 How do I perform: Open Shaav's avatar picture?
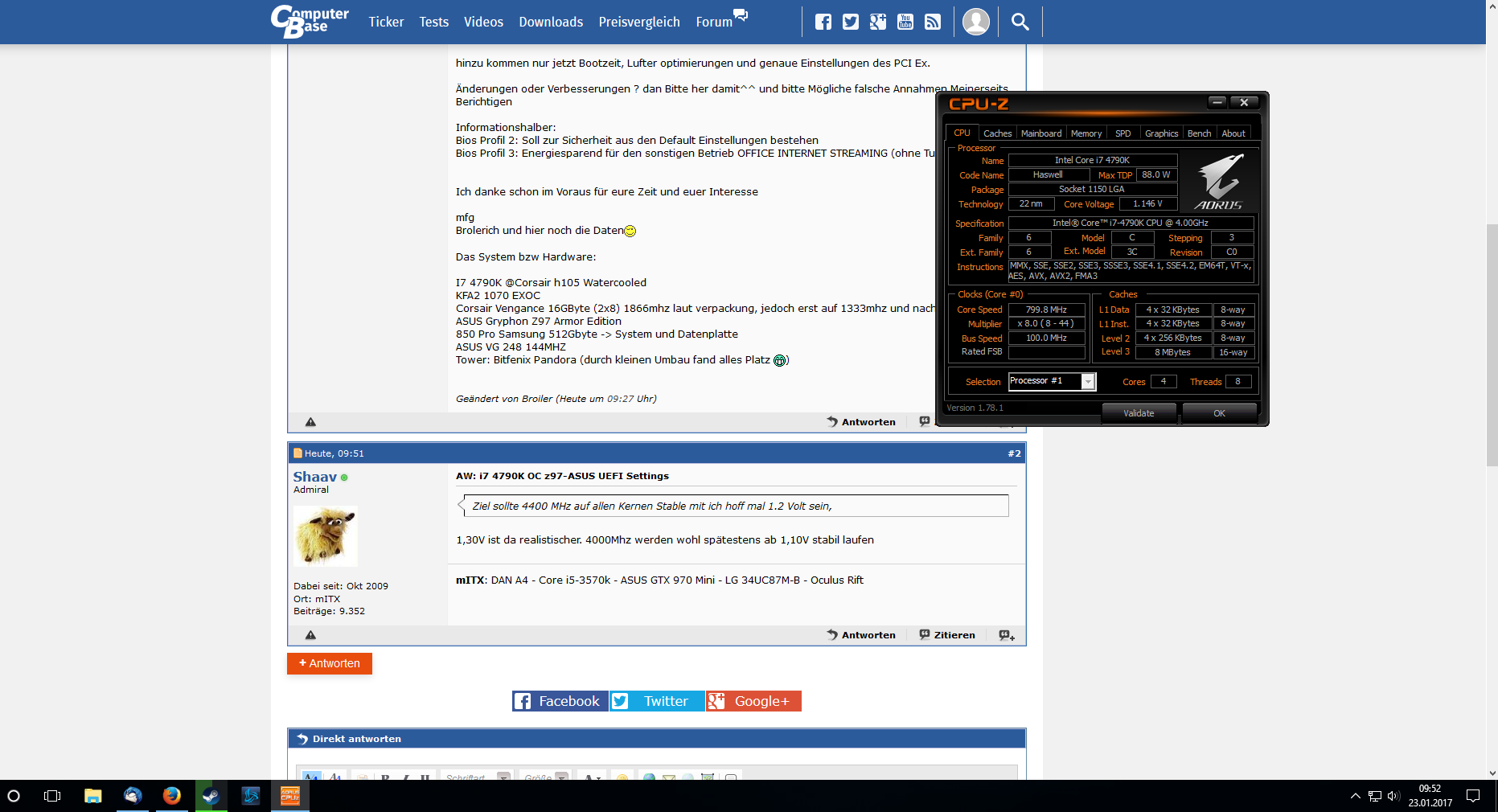click(326, 536)
